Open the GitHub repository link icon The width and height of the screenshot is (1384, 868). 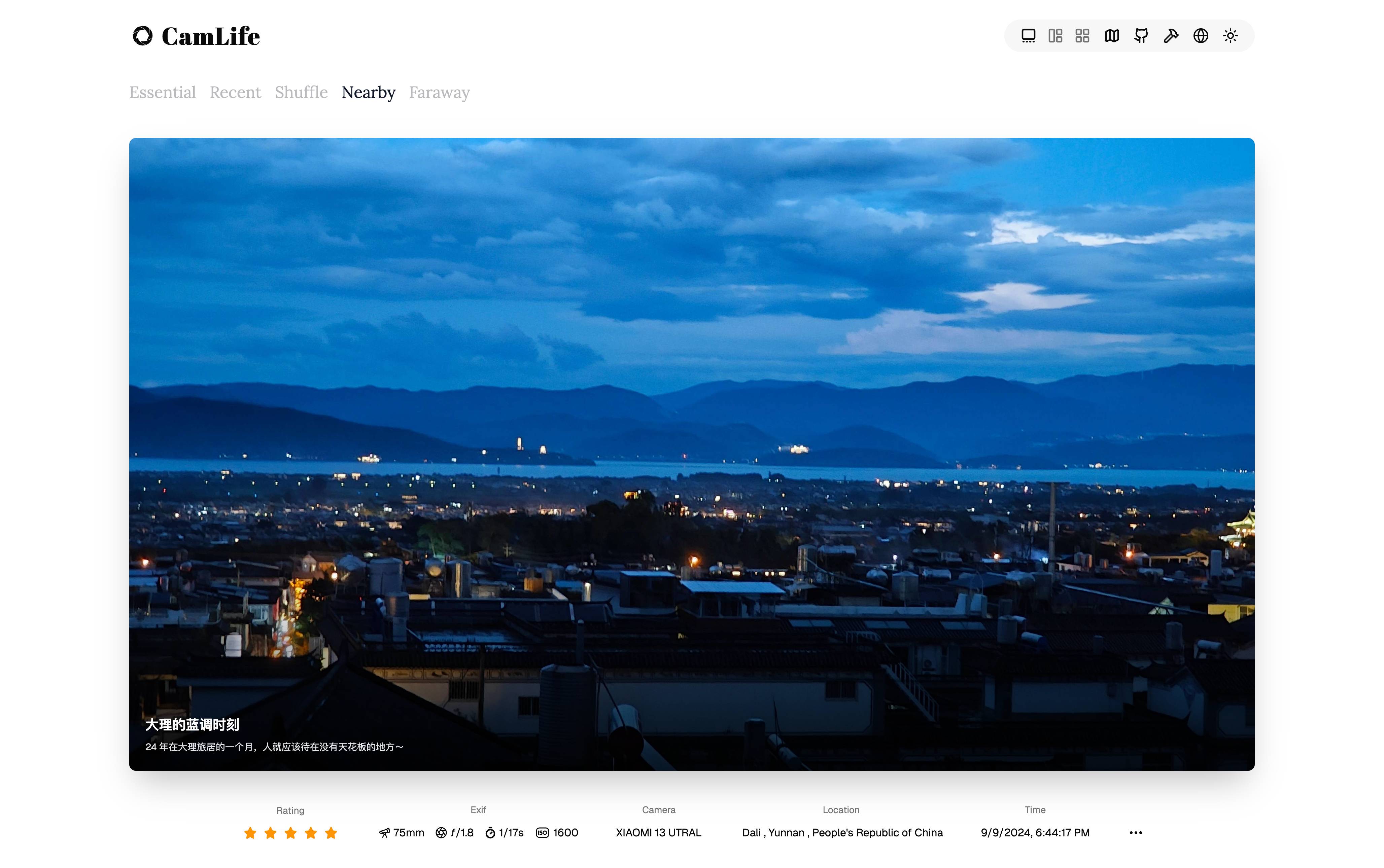[1141, 36]
